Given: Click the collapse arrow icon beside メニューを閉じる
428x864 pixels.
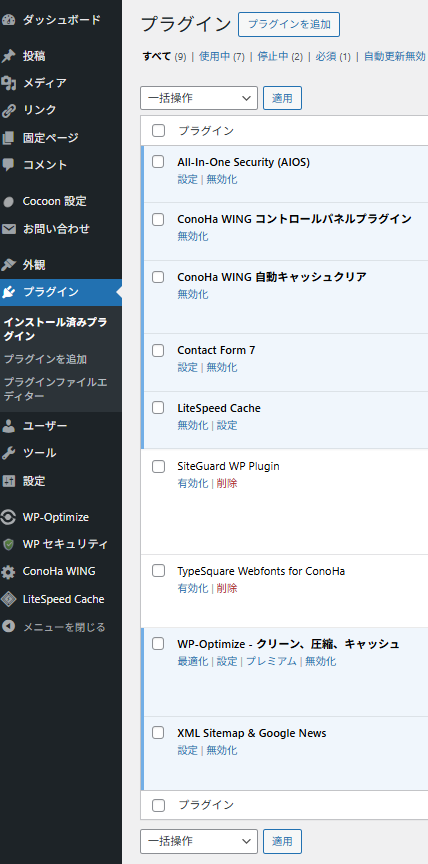Looking at the screenshot, I should coord(8,627).
